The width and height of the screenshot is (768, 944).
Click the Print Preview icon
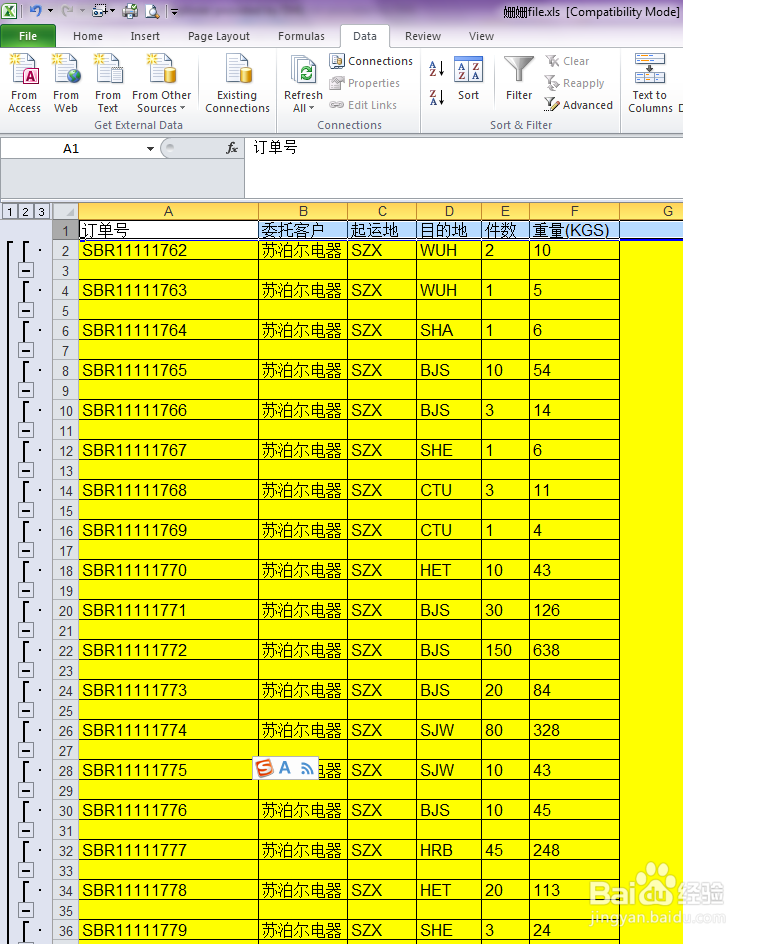point(153,11)
